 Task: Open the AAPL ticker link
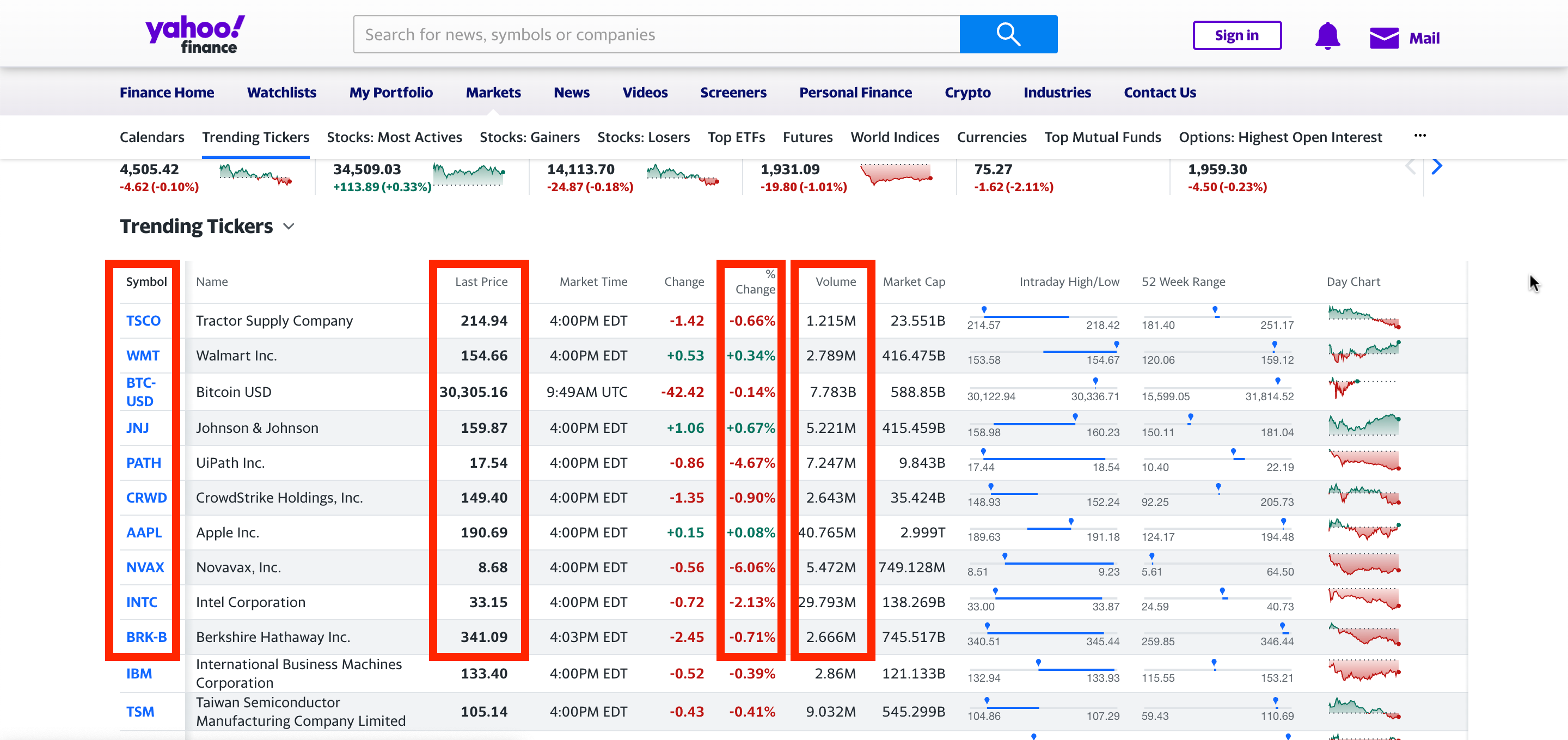(x=144, y=533)
